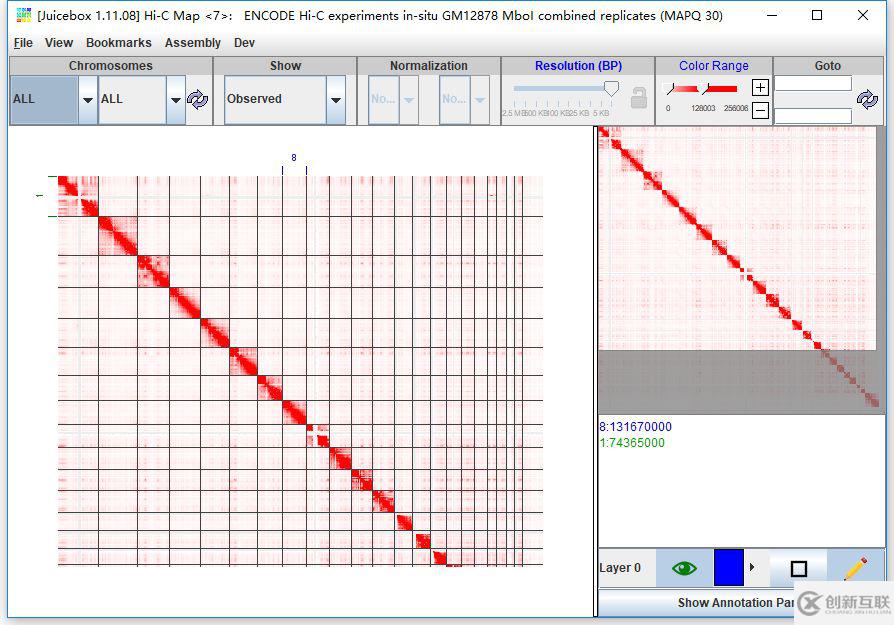The image size is (894, 625).
Task: Click the left color range slider handle
Action: point(671,89)
